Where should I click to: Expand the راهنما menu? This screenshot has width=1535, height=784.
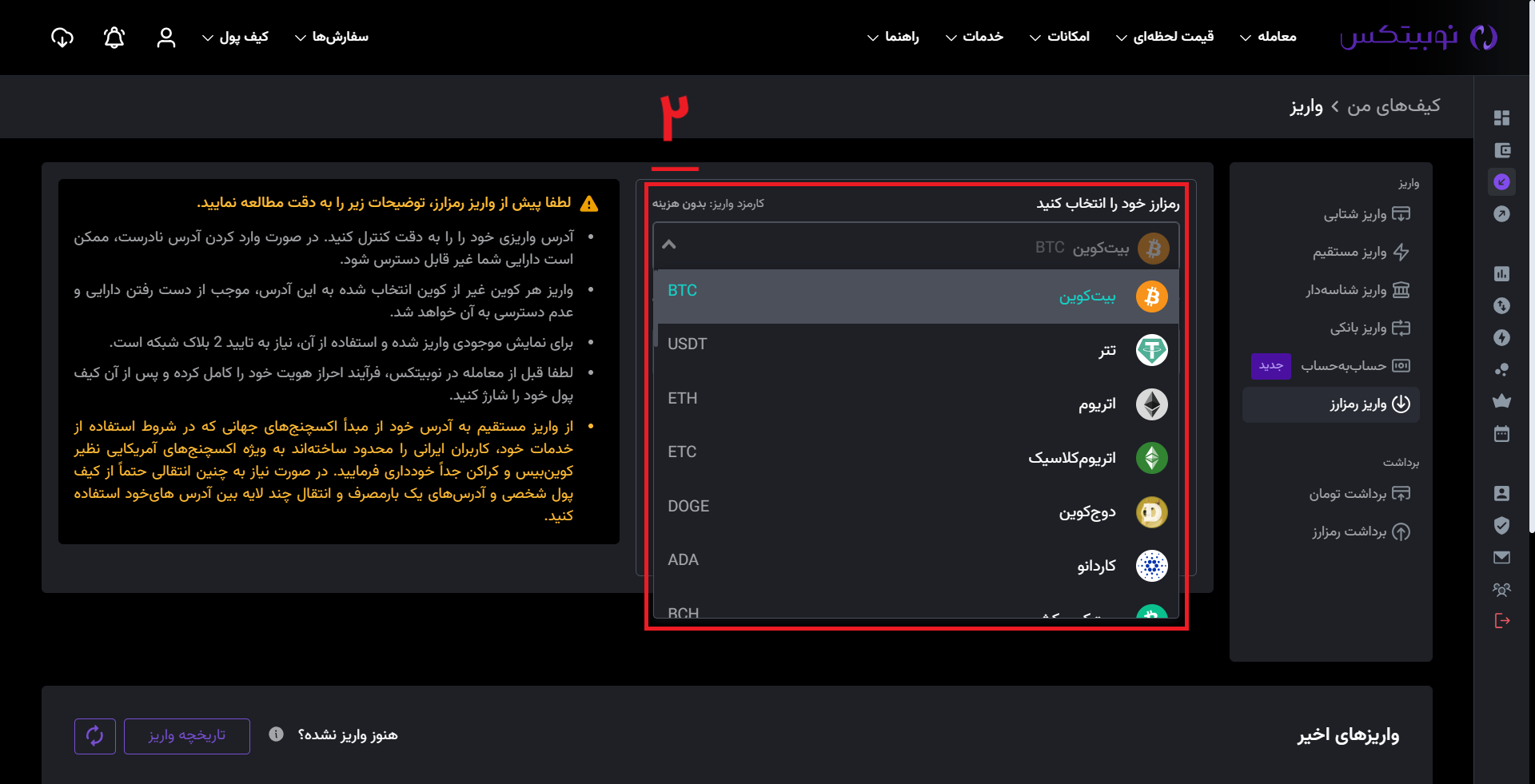click(x=894, y=37)
